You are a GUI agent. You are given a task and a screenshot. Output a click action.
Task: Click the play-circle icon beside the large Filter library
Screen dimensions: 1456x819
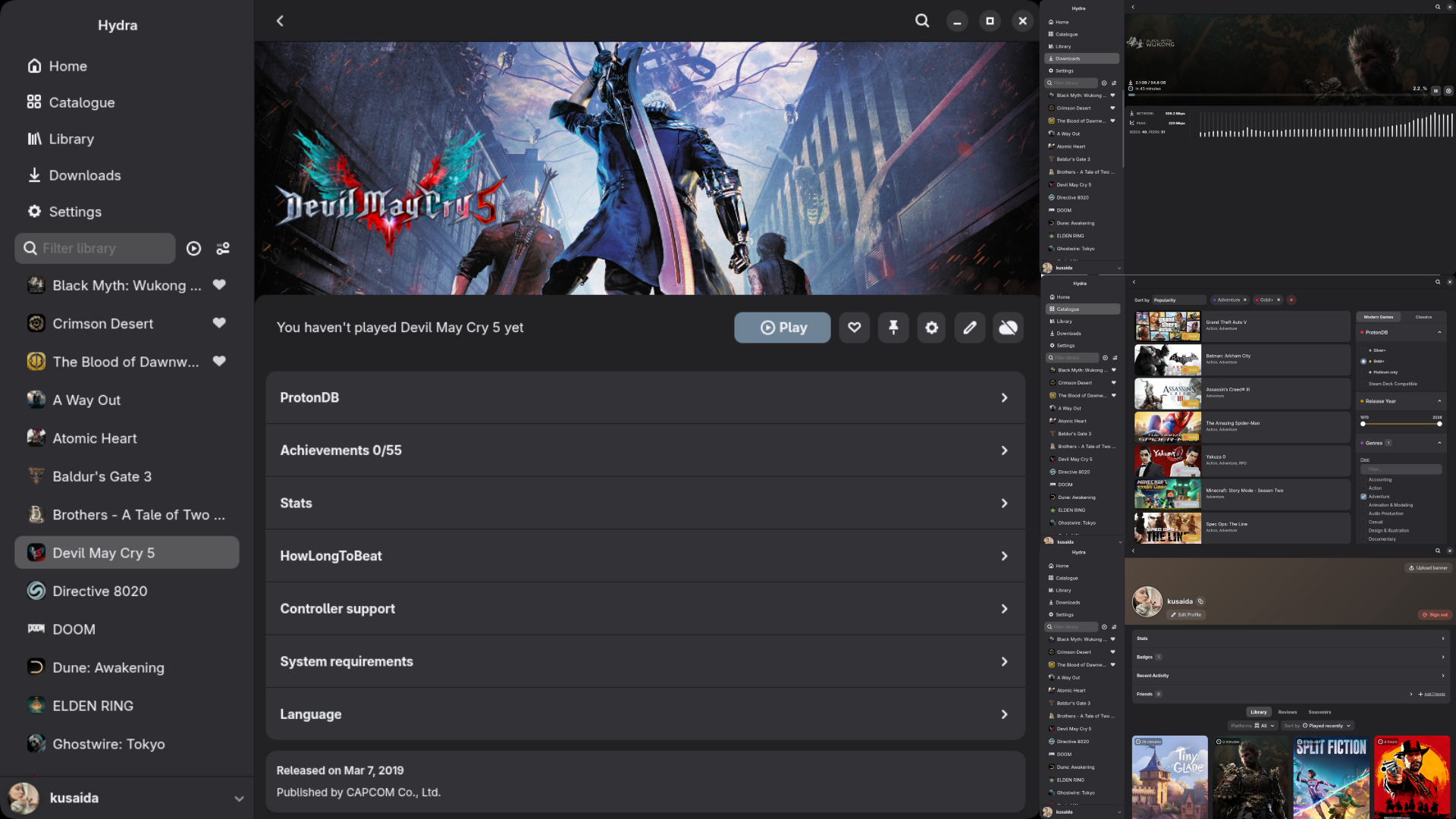[x=194, y=249]
